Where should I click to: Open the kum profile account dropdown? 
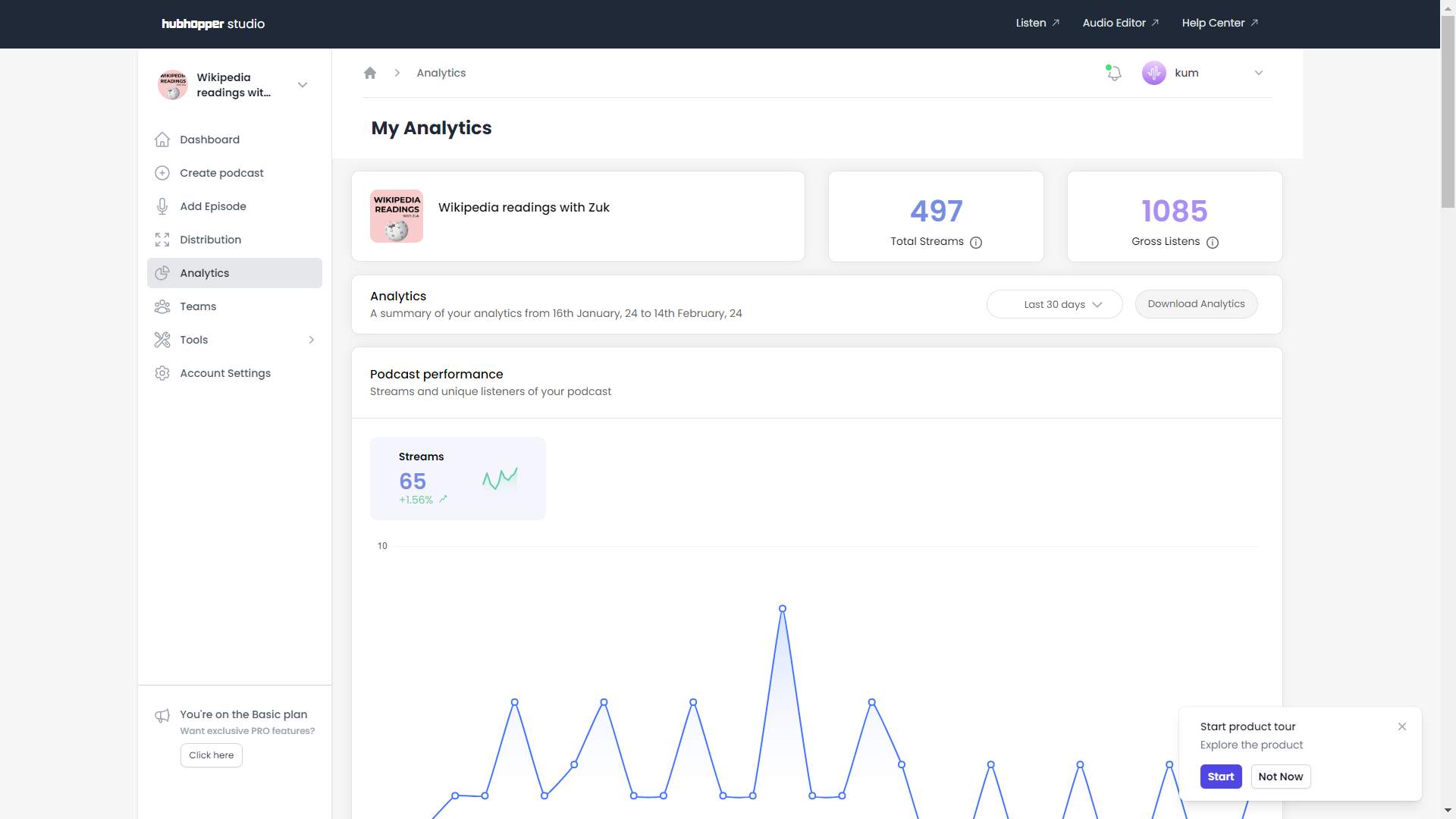[1259, 73]
